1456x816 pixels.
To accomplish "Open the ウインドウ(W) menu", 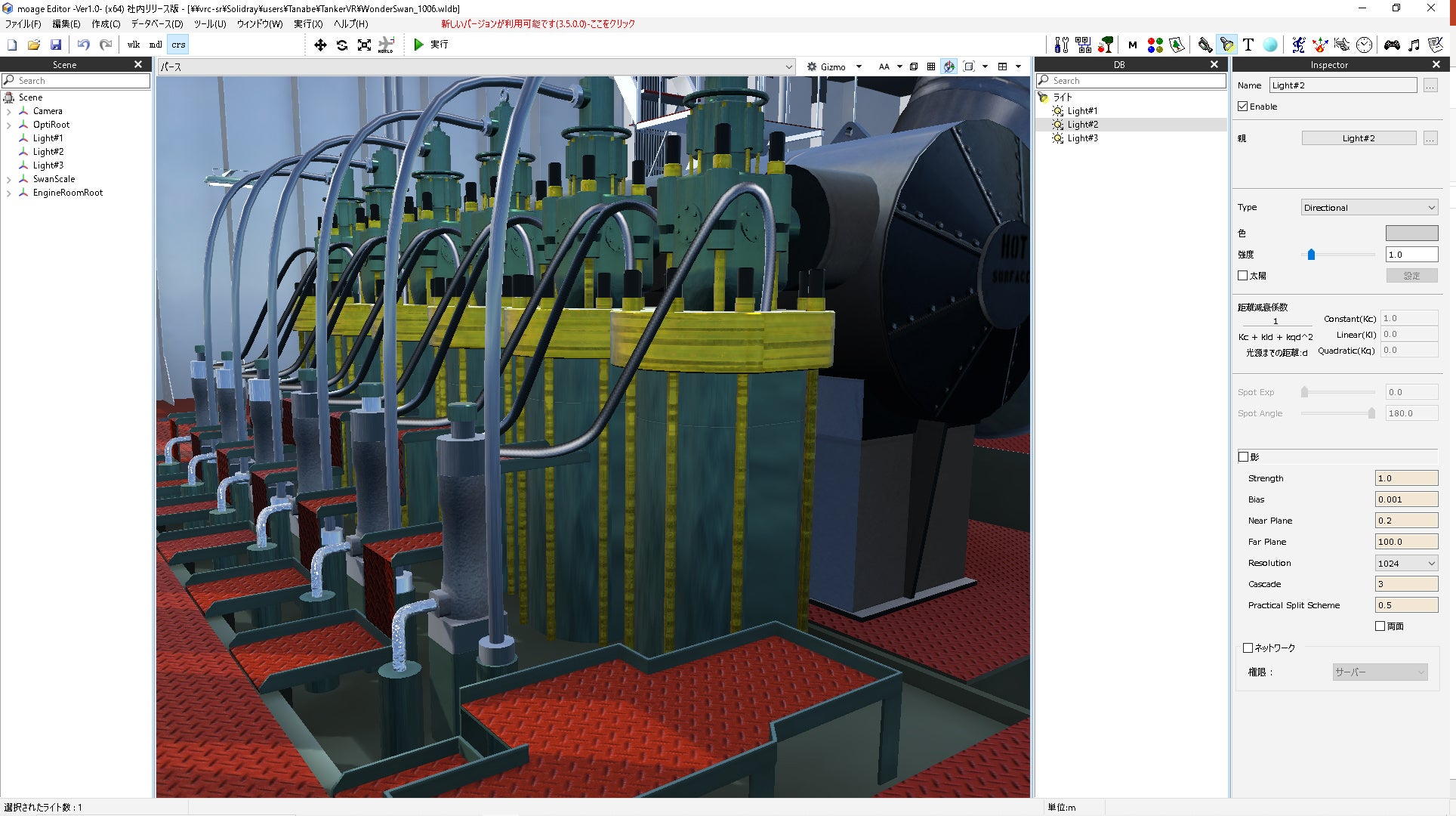I will (x=259, y=24).
